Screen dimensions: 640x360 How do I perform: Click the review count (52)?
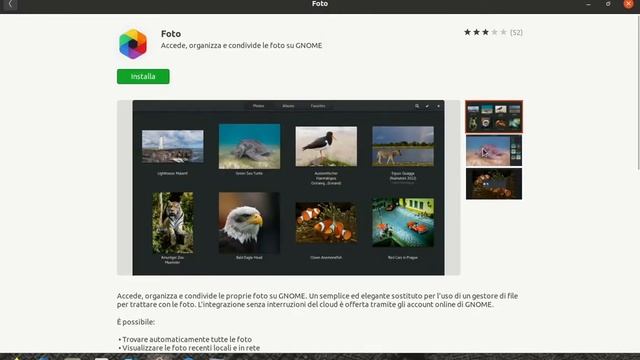click(x=516, y=32)
